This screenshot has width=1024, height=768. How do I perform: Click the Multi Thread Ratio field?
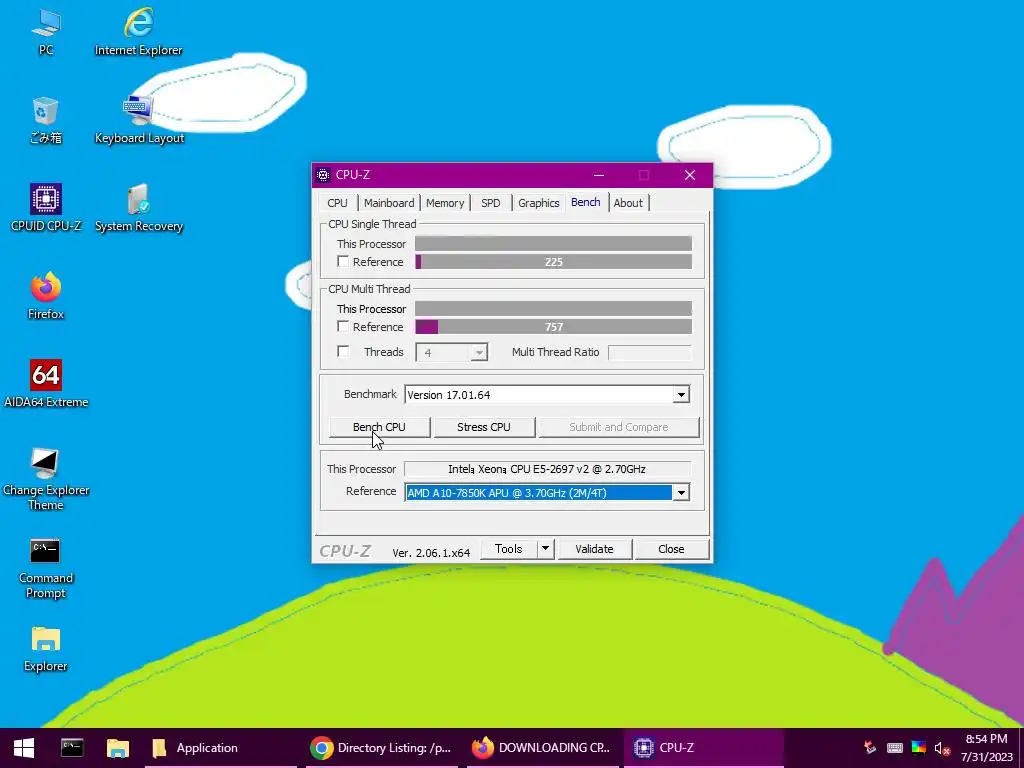coord(649,353)
